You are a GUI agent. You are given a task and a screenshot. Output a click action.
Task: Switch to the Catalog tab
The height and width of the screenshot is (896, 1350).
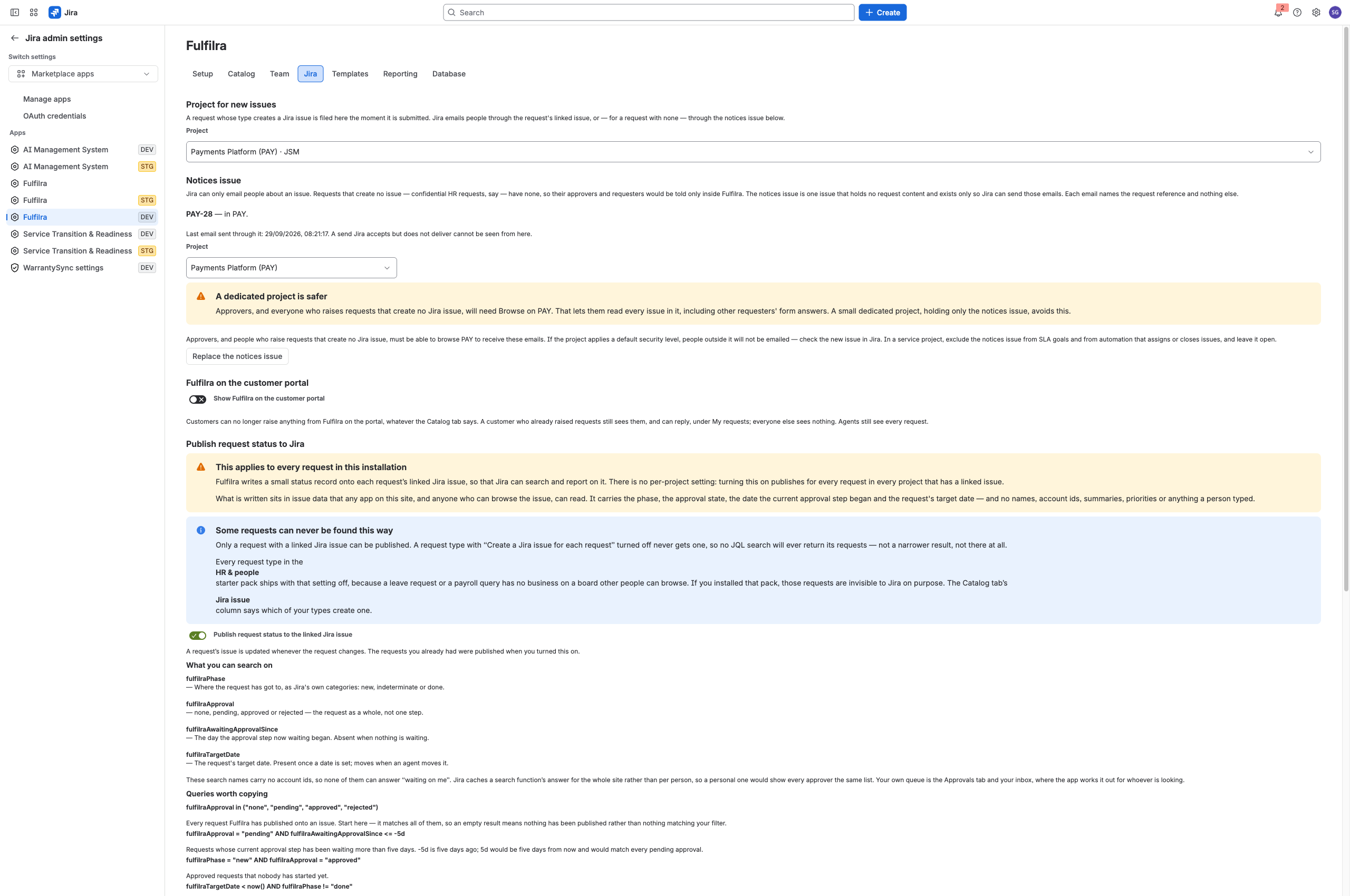(242, 74)
